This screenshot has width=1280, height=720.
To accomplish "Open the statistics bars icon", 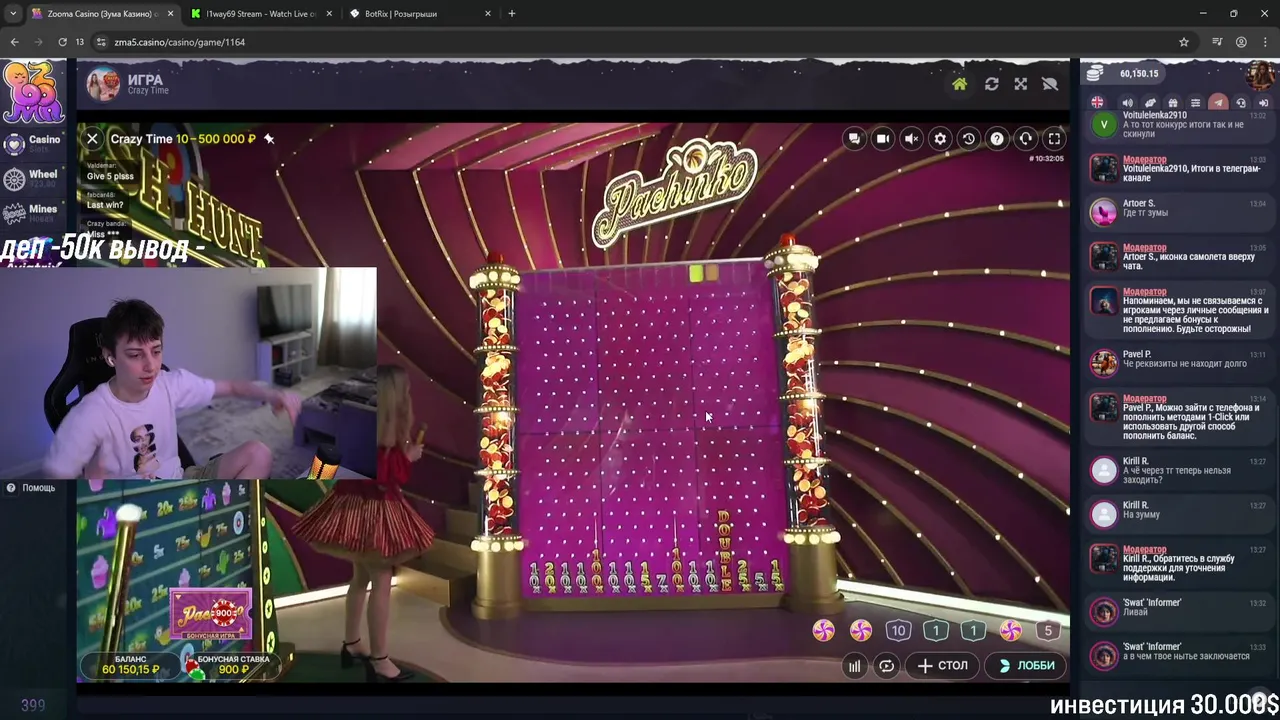I will pos(854,666).
